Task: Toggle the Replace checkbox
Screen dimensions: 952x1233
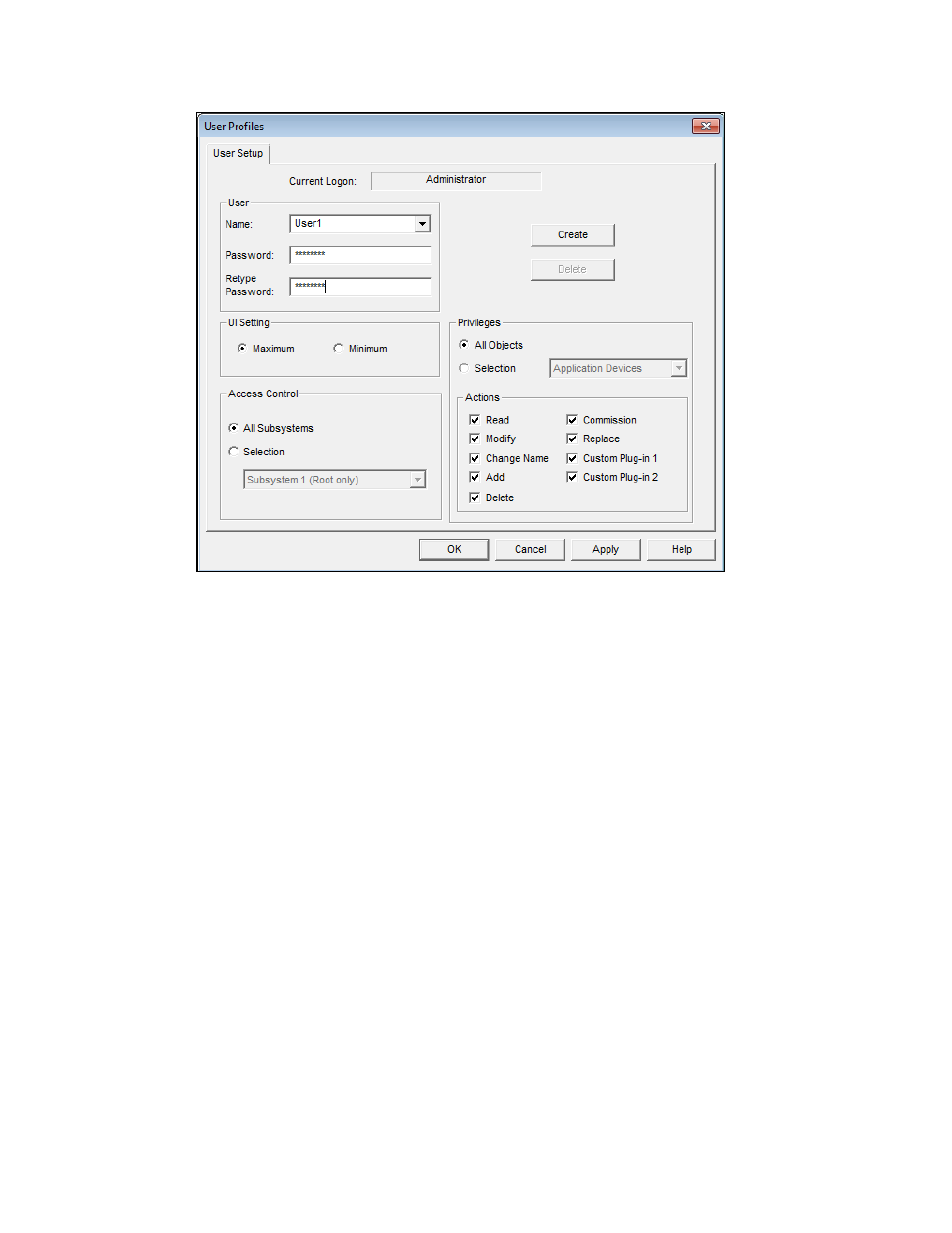Action: 572,439
